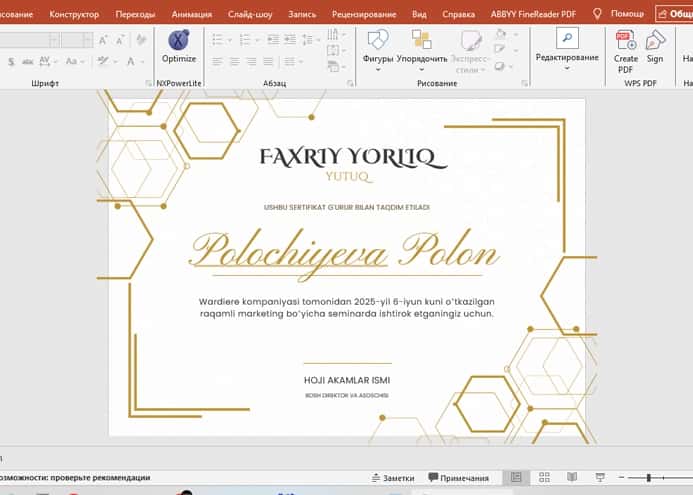This screenshot has width=693, height=495.
Task: Click the Помощь lightbulb icon
Action: click(x=597, y=14)
